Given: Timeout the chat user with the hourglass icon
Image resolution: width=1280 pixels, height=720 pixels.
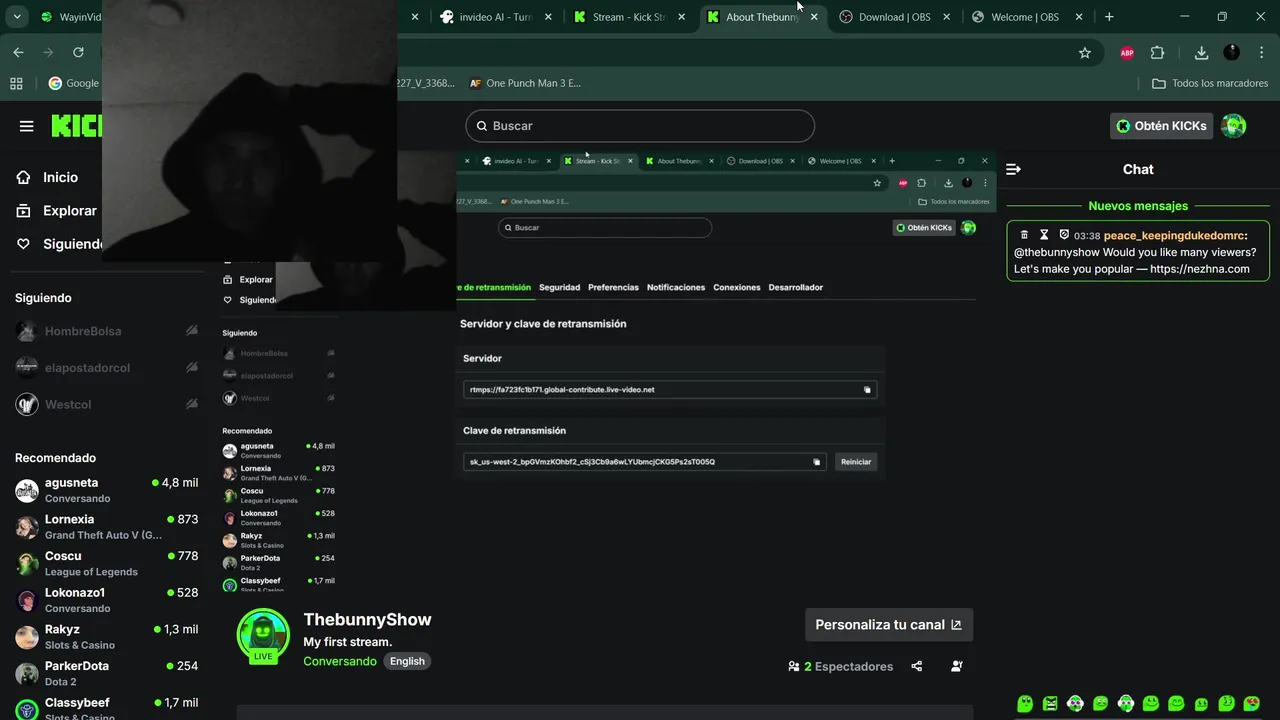Looking at the screenshot, I should pyautogui.click(x=1044, y=235).
